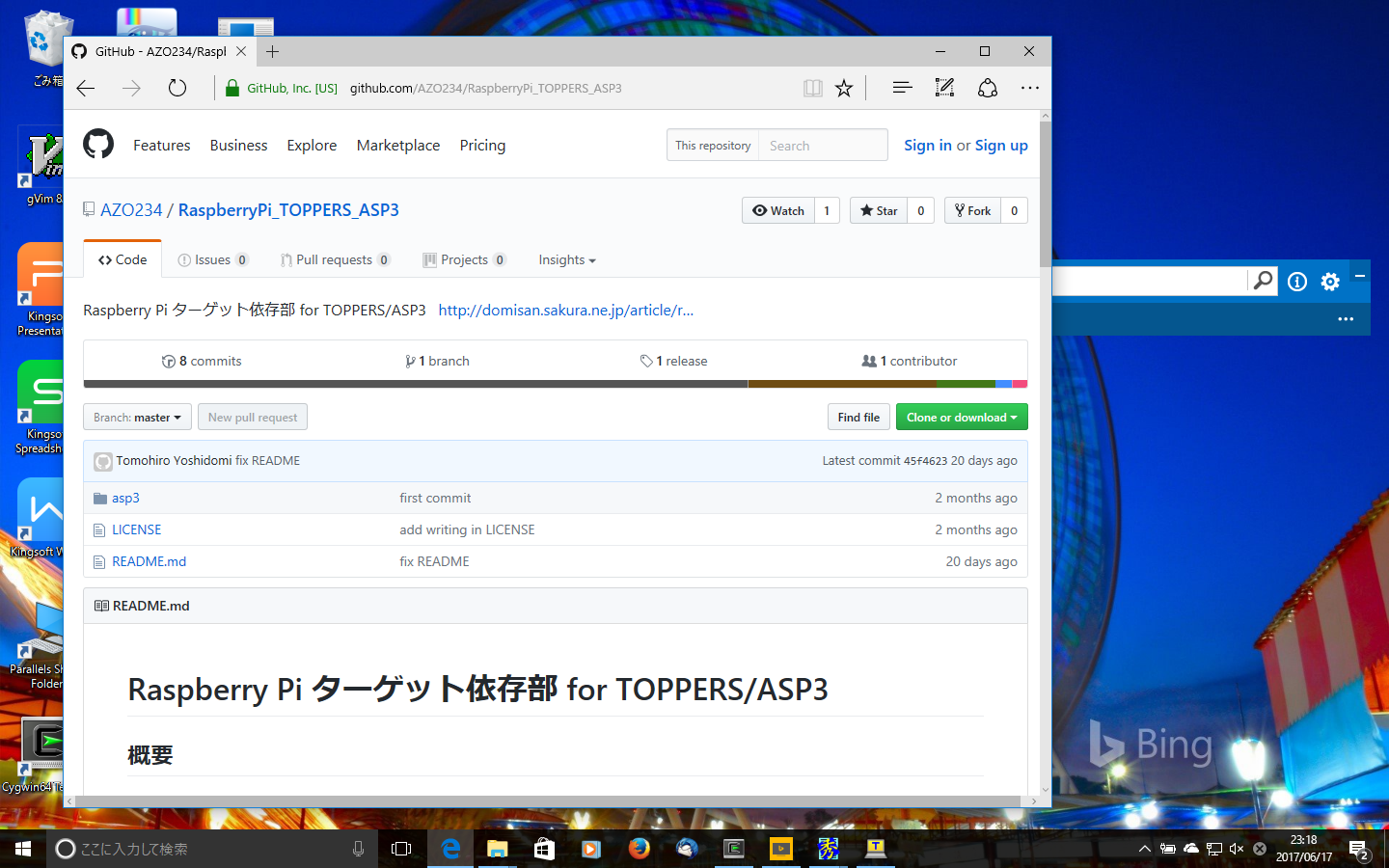Click the Edge share icon
Viewport: 1389px width, 868px height.
pos(988,88)
